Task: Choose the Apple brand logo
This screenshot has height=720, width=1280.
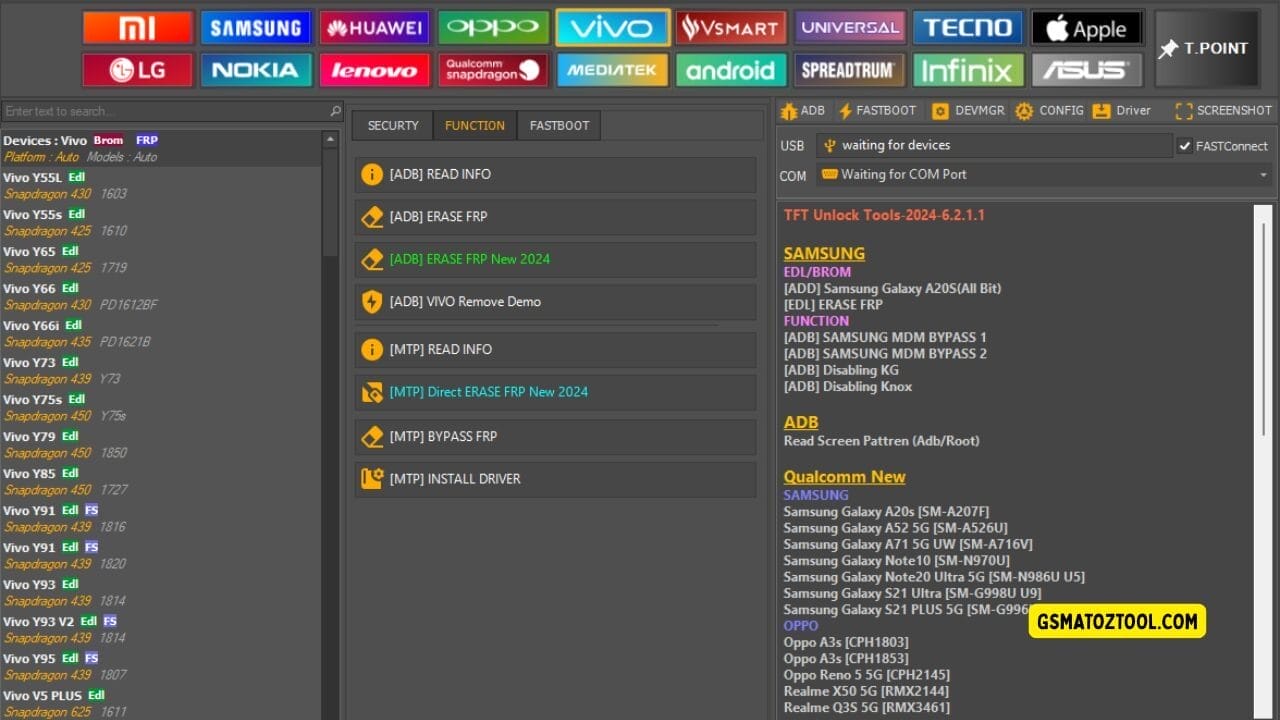Action: pos(1087,27)
